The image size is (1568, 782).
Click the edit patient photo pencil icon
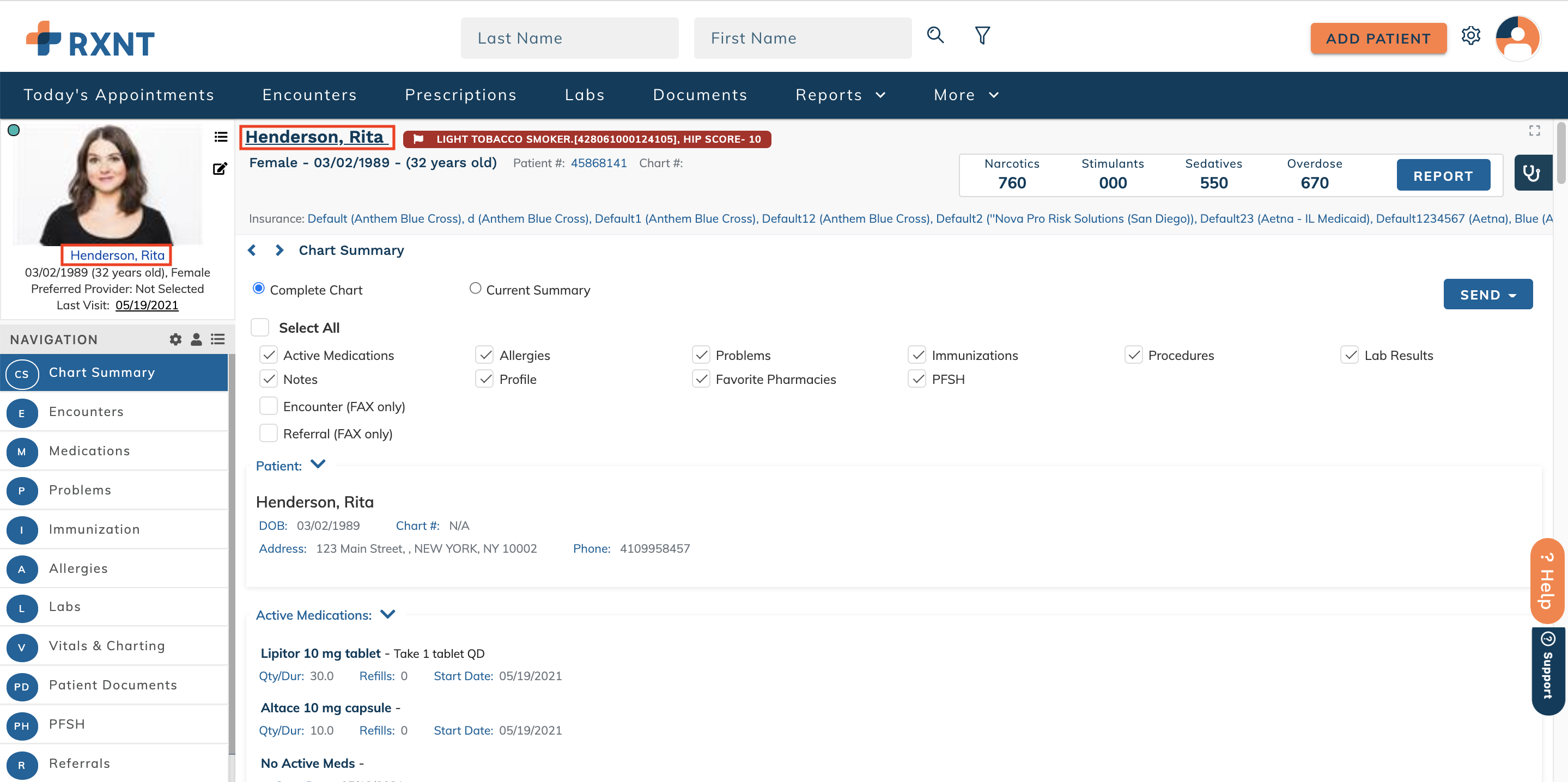(x=220, y=169)
